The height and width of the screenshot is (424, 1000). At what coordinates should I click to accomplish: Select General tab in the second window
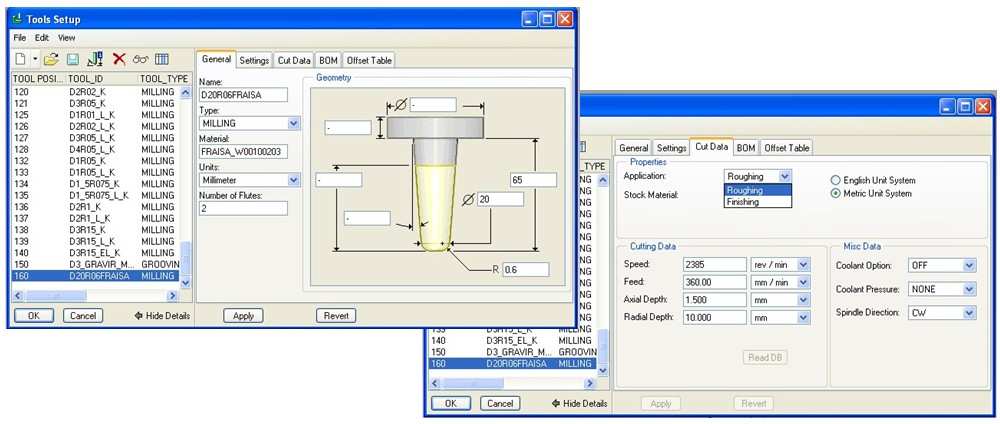[x=634, y=147]
